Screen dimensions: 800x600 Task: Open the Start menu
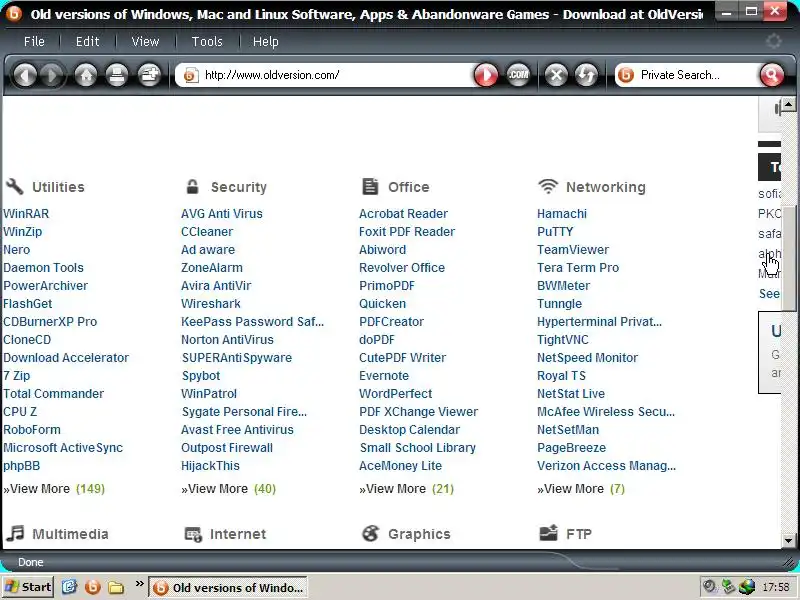pyautogui.click(x=28, y=587)
